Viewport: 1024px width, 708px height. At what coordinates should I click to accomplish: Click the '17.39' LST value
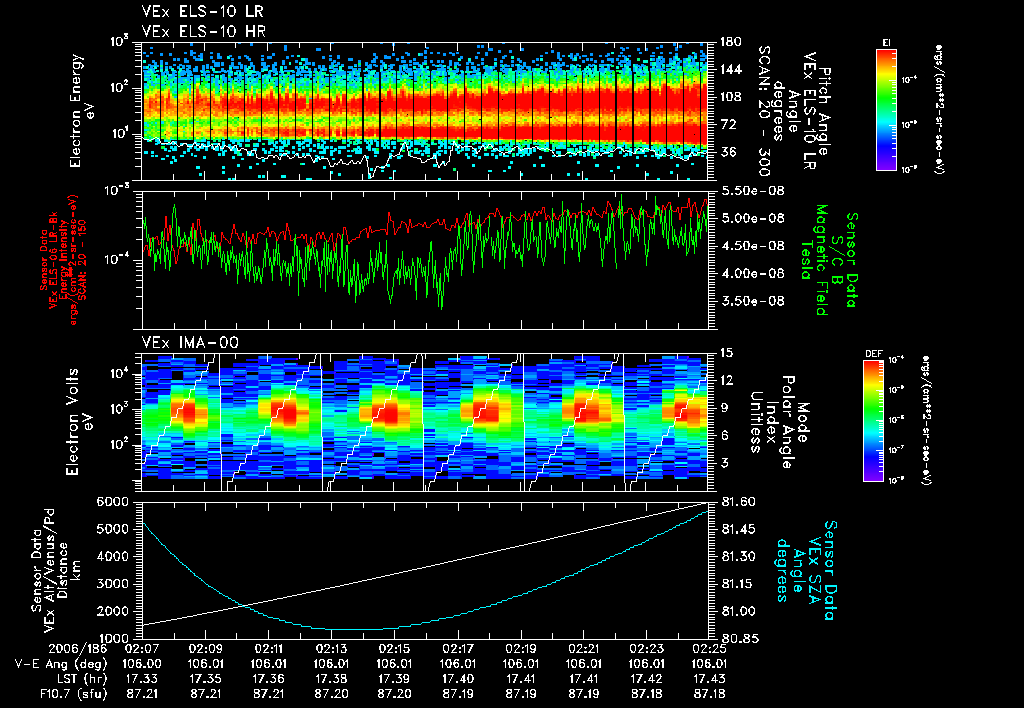coord(394,679)
